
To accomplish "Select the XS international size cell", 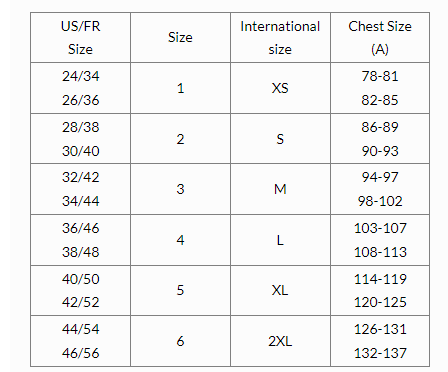I will pyautogui.click(x=280, y=88).
